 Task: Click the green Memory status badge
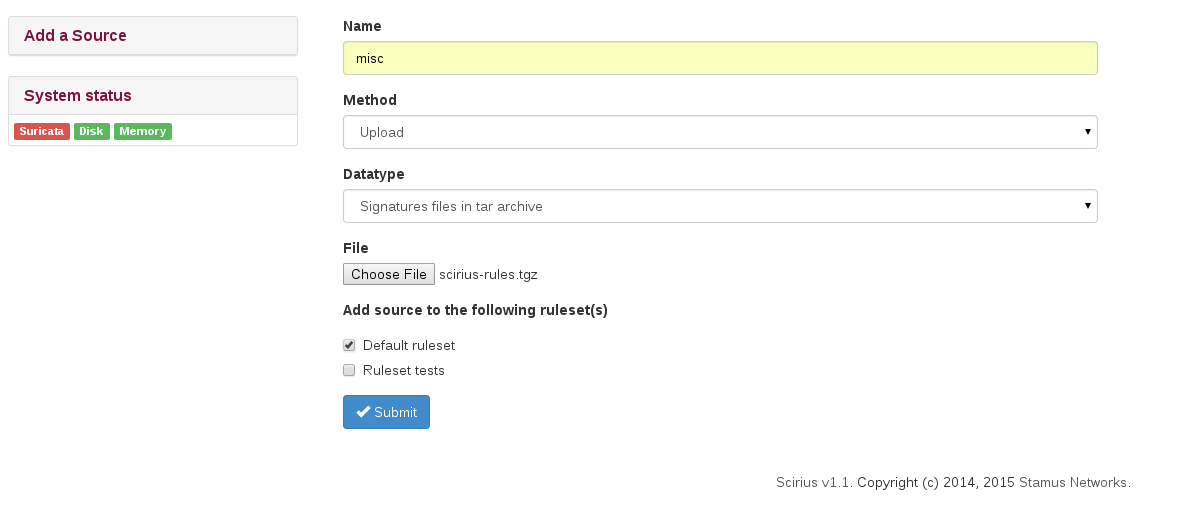[x=142, y=131]
